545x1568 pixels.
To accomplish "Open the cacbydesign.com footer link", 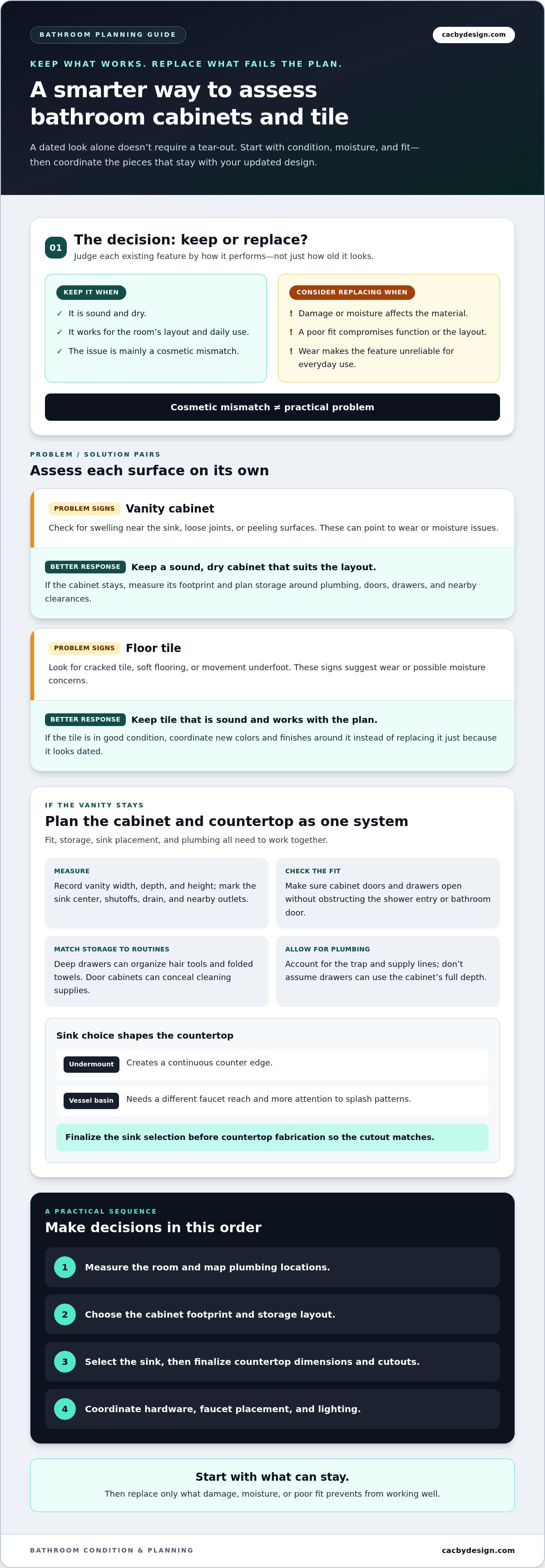I will coord(478,1550).
